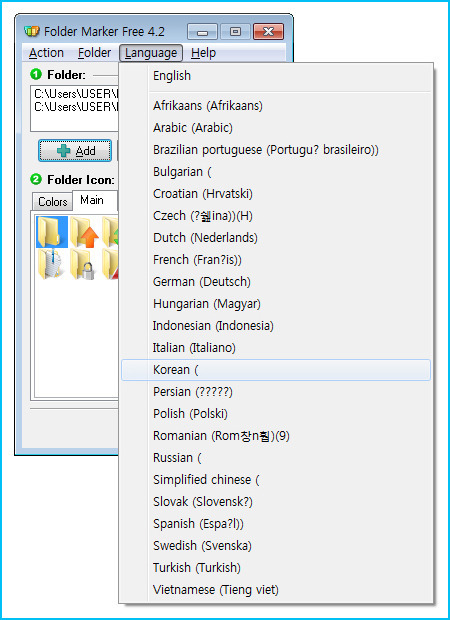
Task: Select French language entry
Action: tap(276, 260)
